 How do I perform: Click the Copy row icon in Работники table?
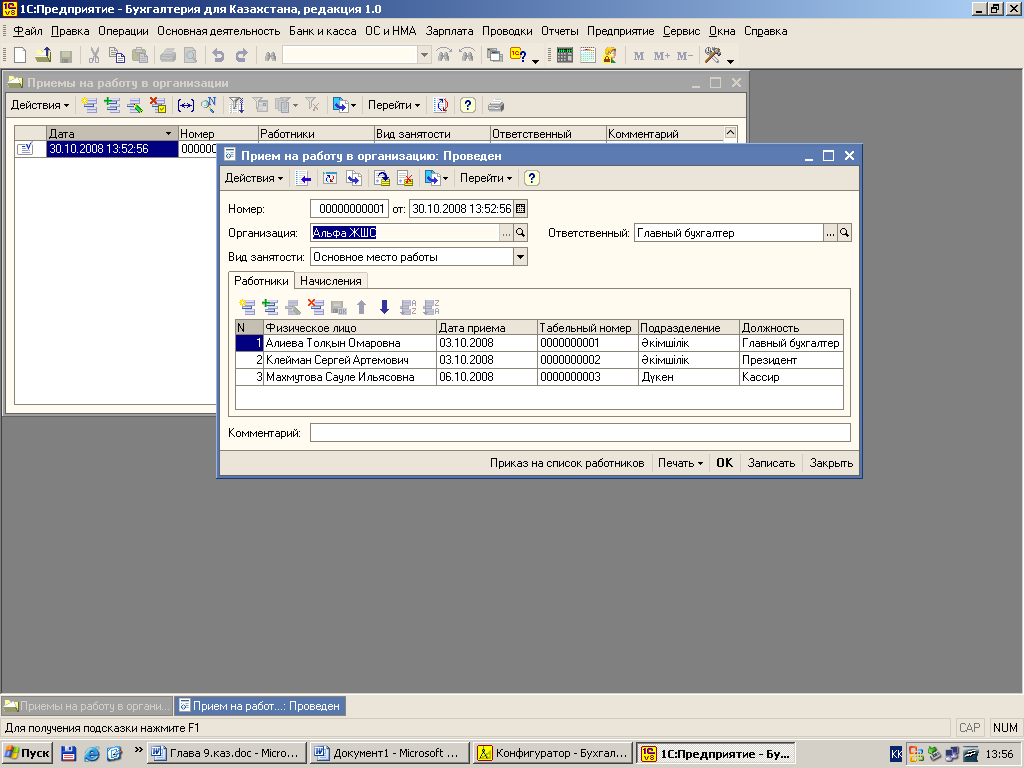click(x=270, y=307)
